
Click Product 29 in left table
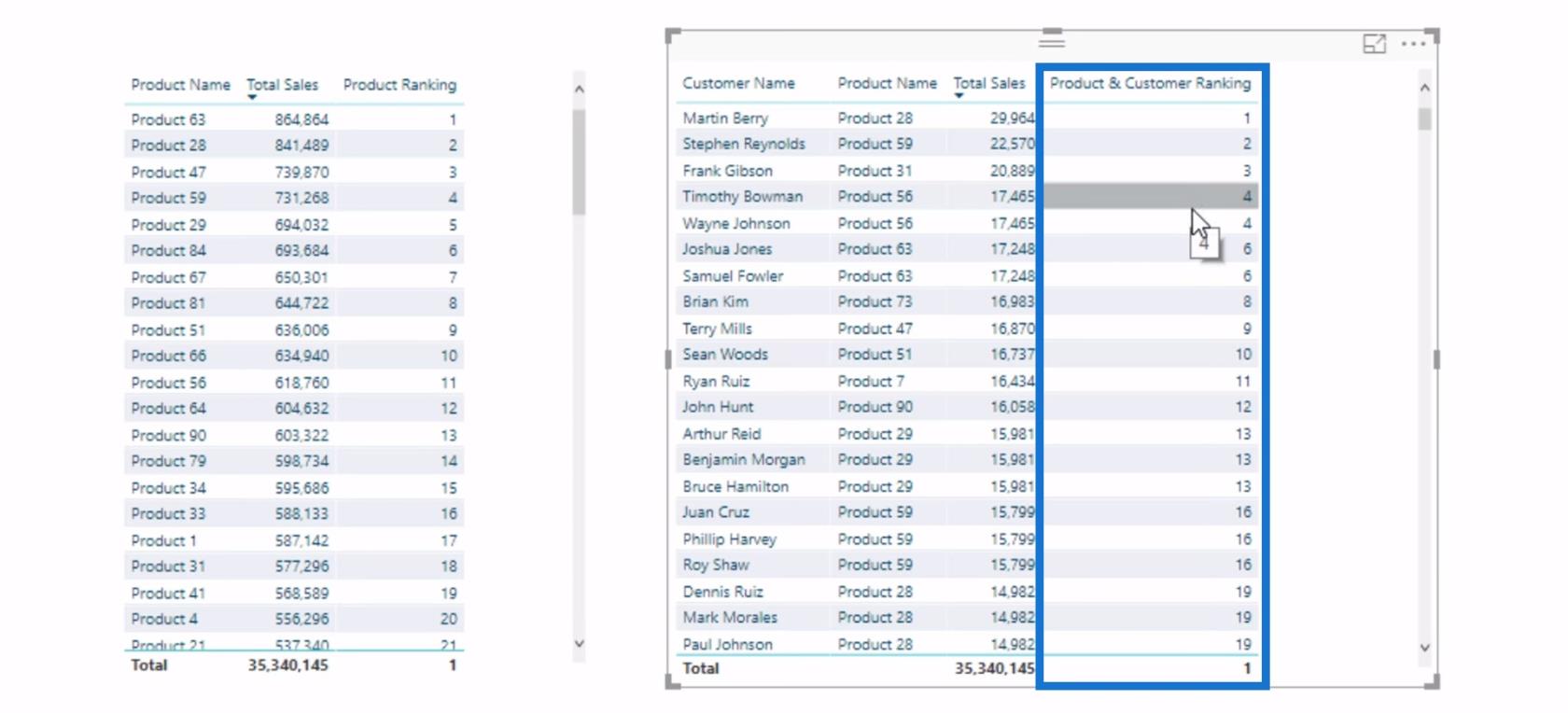click(x=168, y=225)
